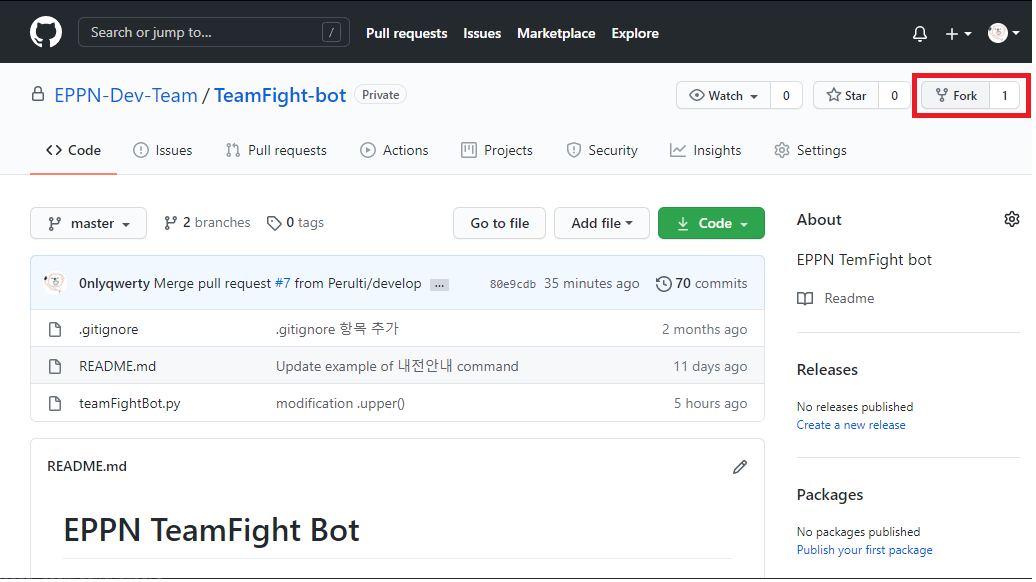1036x582 pixels.
Task: View the watchers count next to Watch
Action: click(786, 96)
